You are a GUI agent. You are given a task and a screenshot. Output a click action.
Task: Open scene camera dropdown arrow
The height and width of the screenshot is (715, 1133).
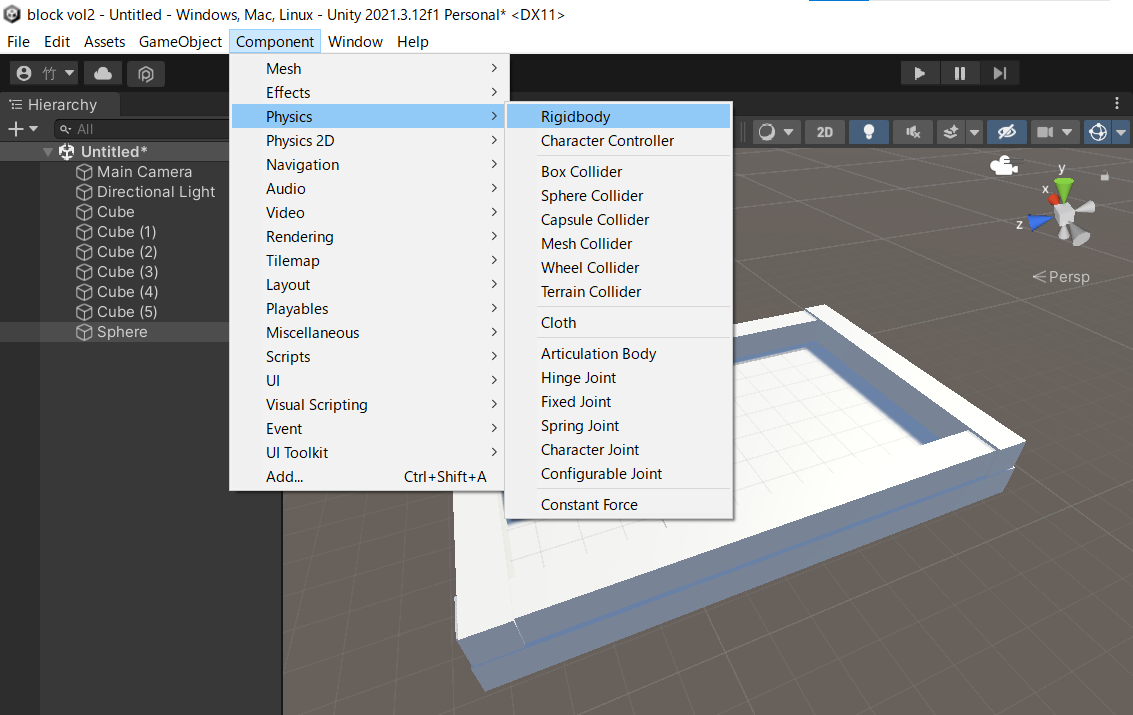pos(1067,132)
